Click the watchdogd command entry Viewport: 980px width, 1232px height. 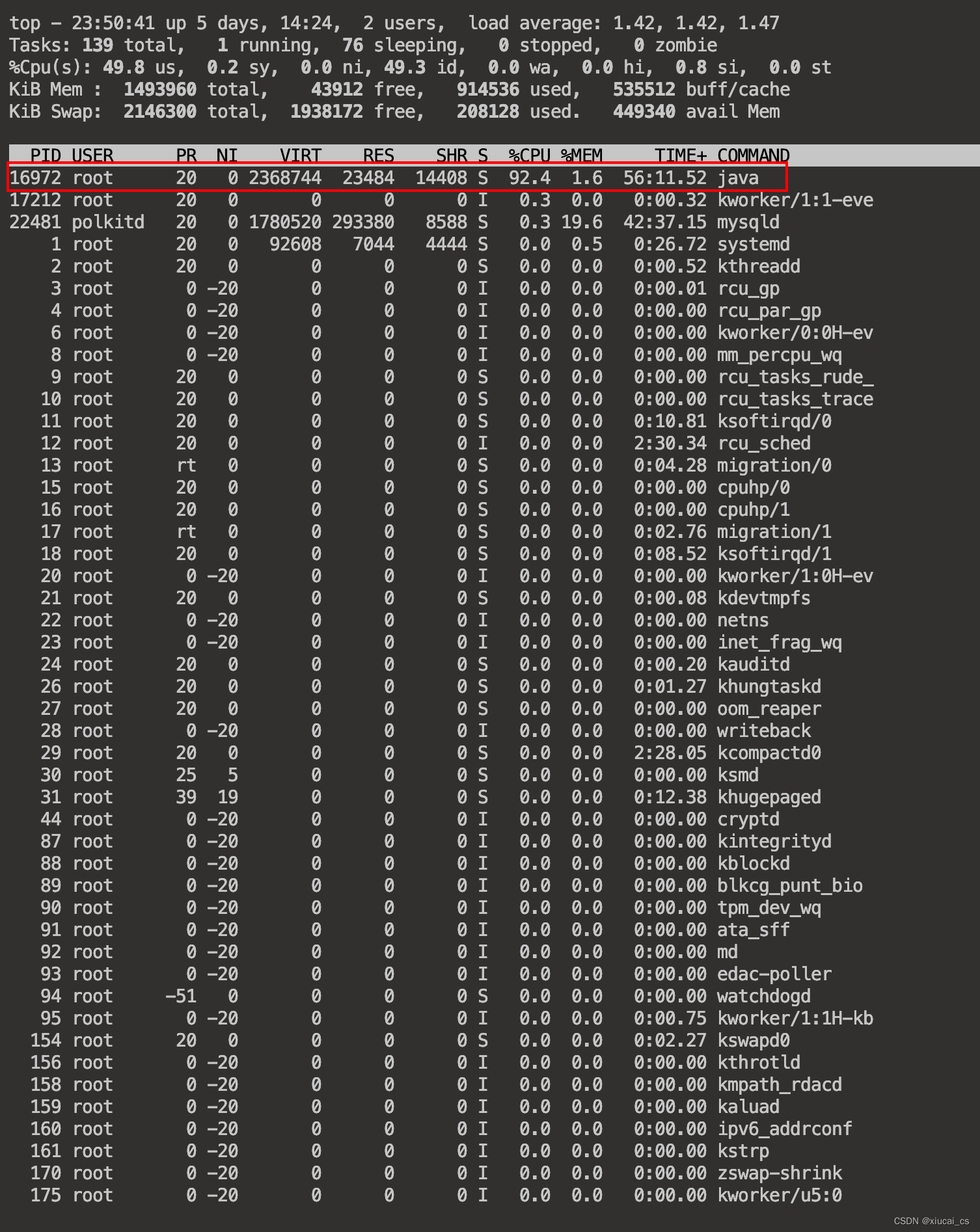click(x=763, y=997)
